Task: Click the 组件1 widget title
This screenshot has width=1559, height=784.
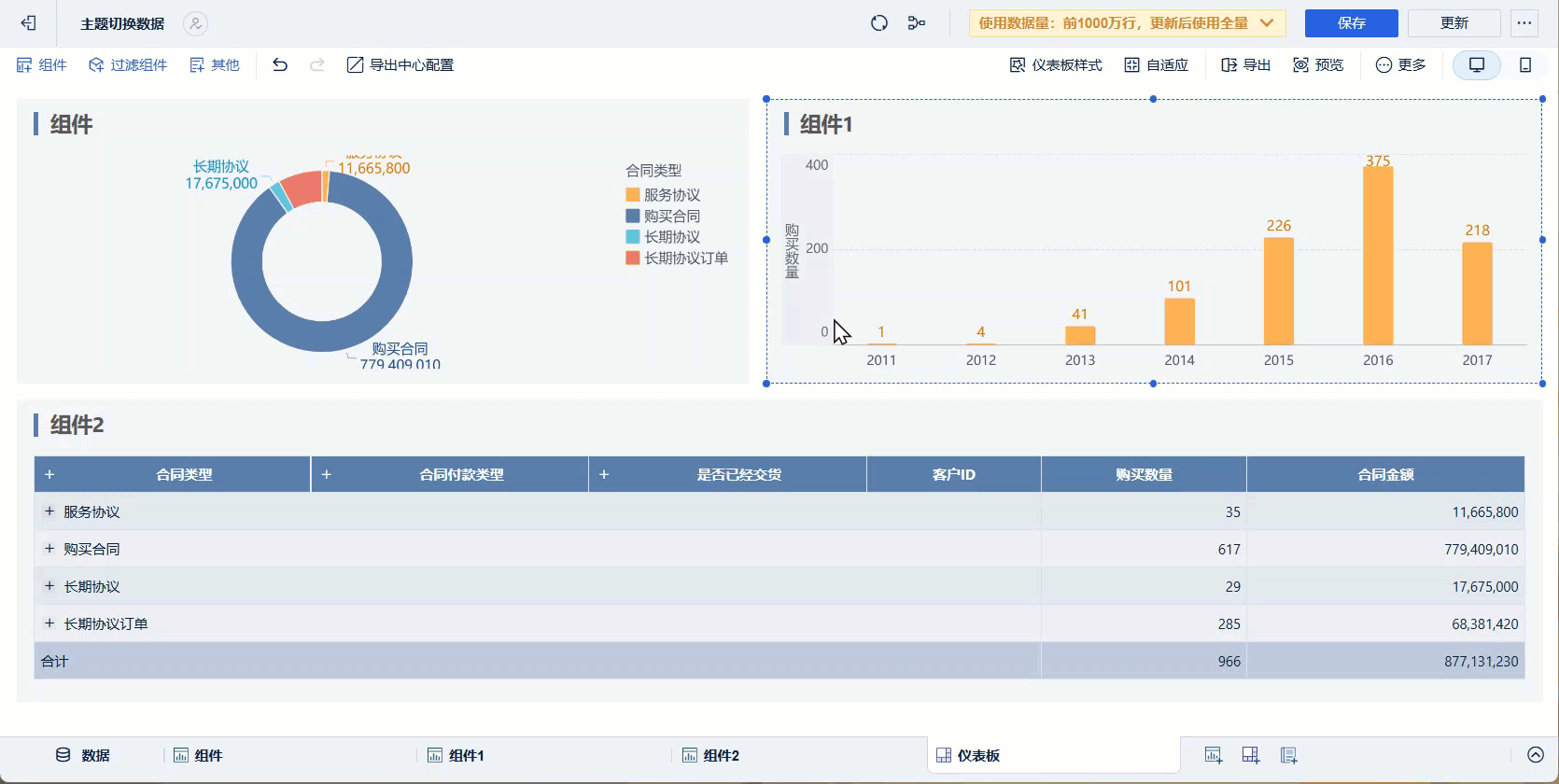Action: click(826, 124)
